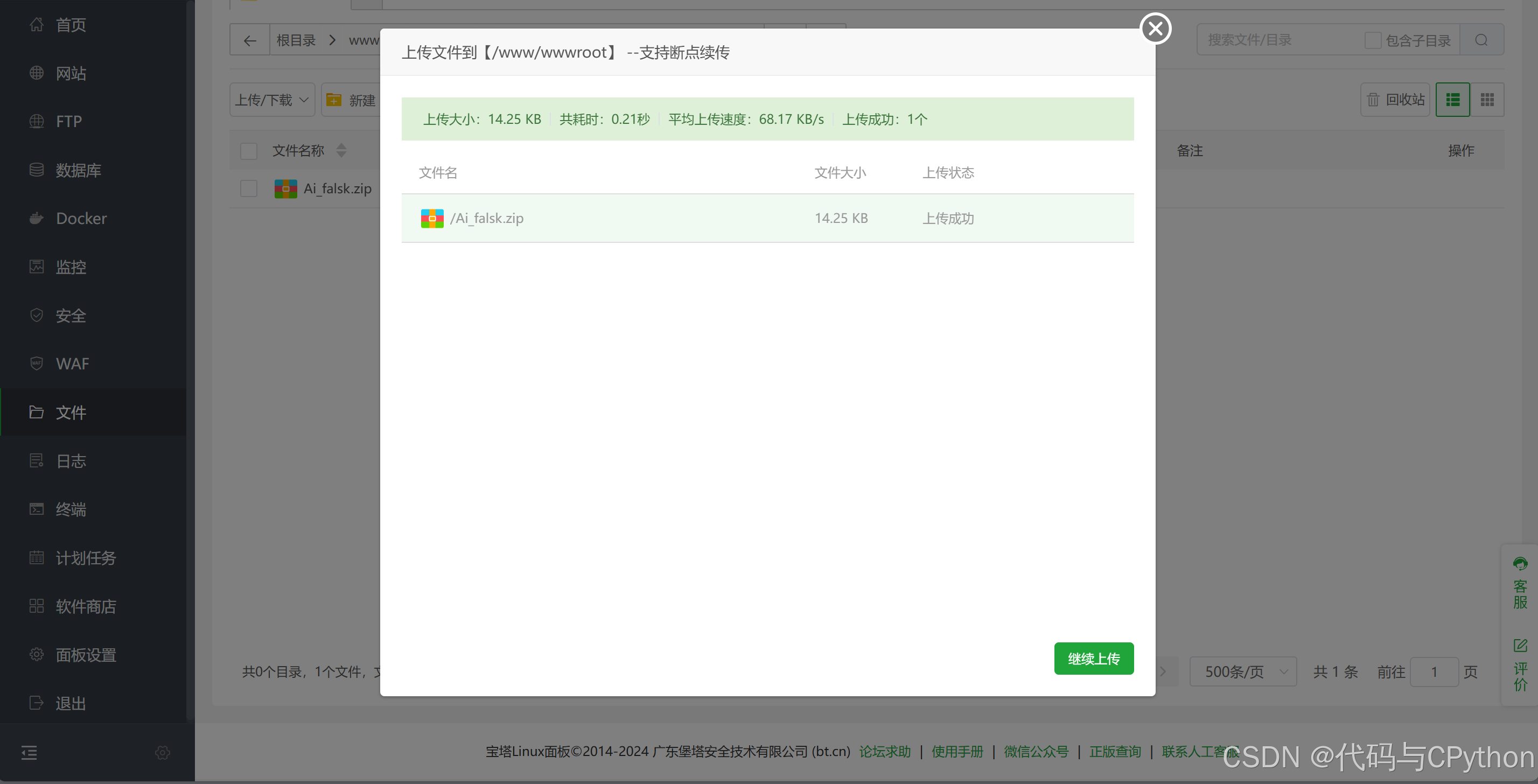Click the next page arrow
The width and height of the screenshot is (1538, 784).
(1163, 672)
